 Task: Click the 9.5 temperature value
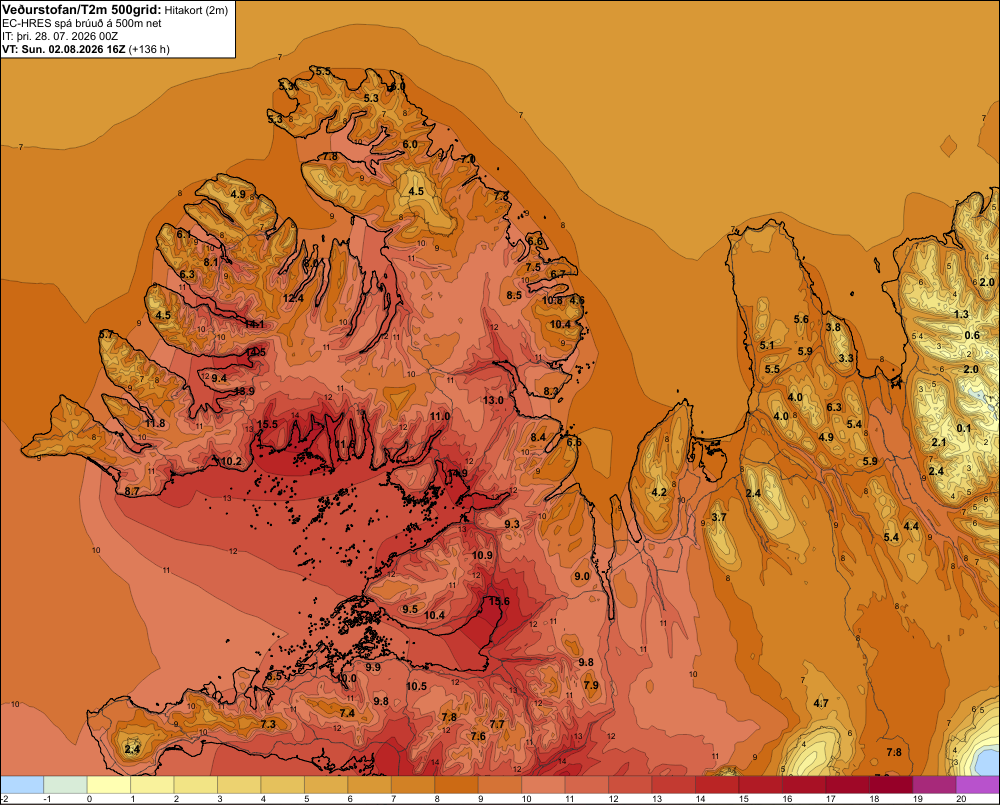[x=410, y=609]
